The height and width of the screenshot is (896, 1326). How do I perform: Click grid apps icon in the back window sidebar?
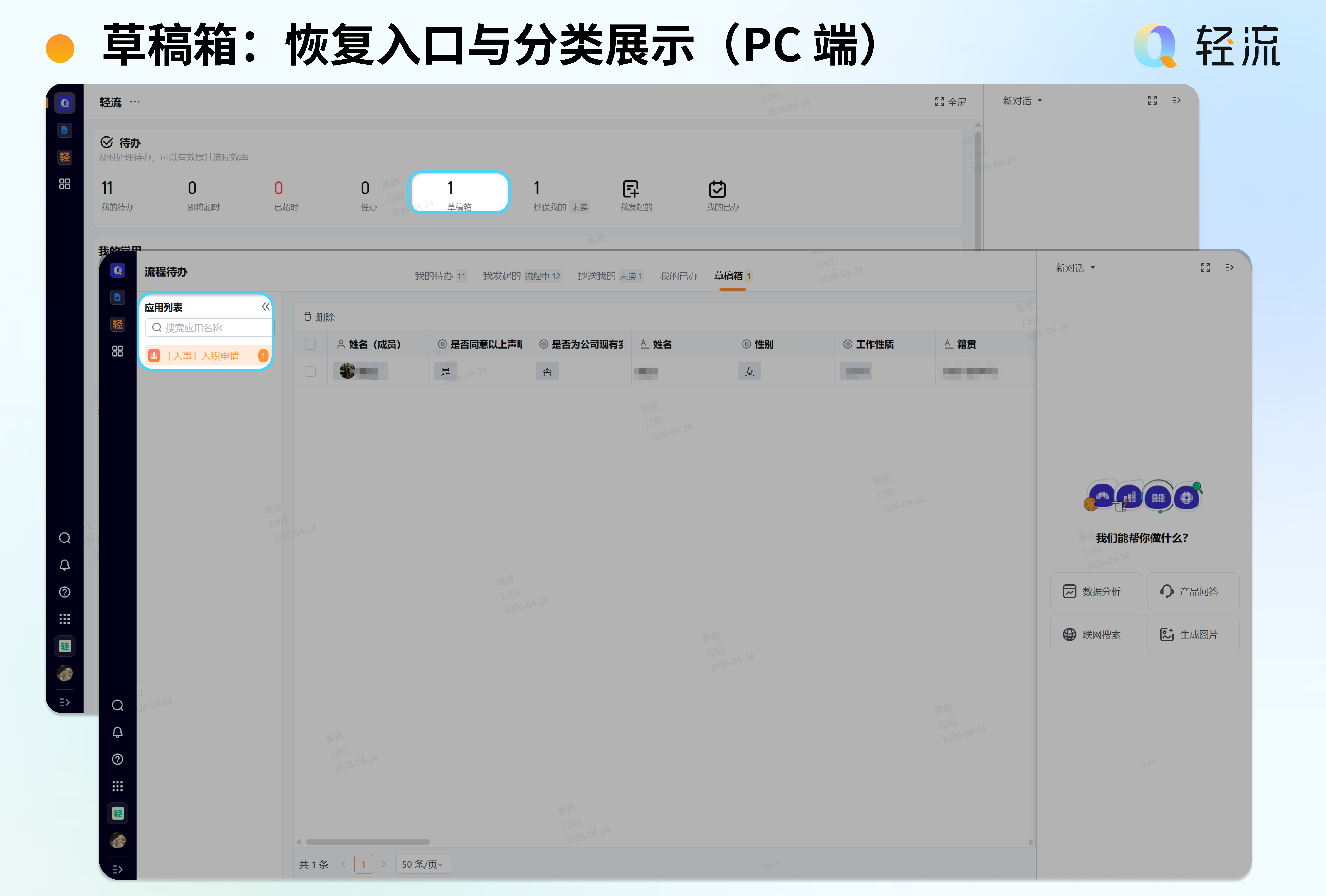(x=65, y=184)
